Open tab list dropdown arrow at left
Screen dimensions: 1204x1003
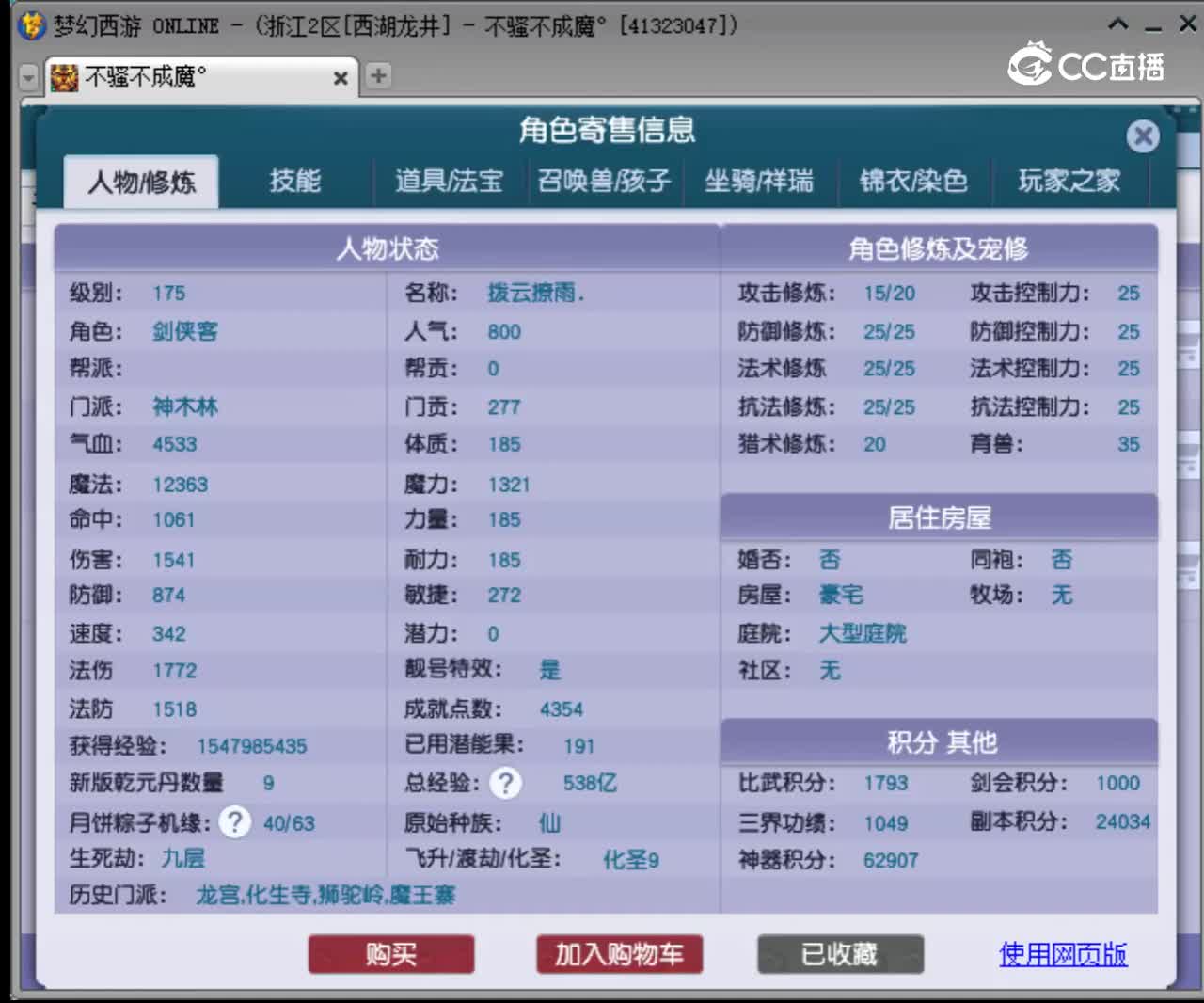click(x=28, y=77)
